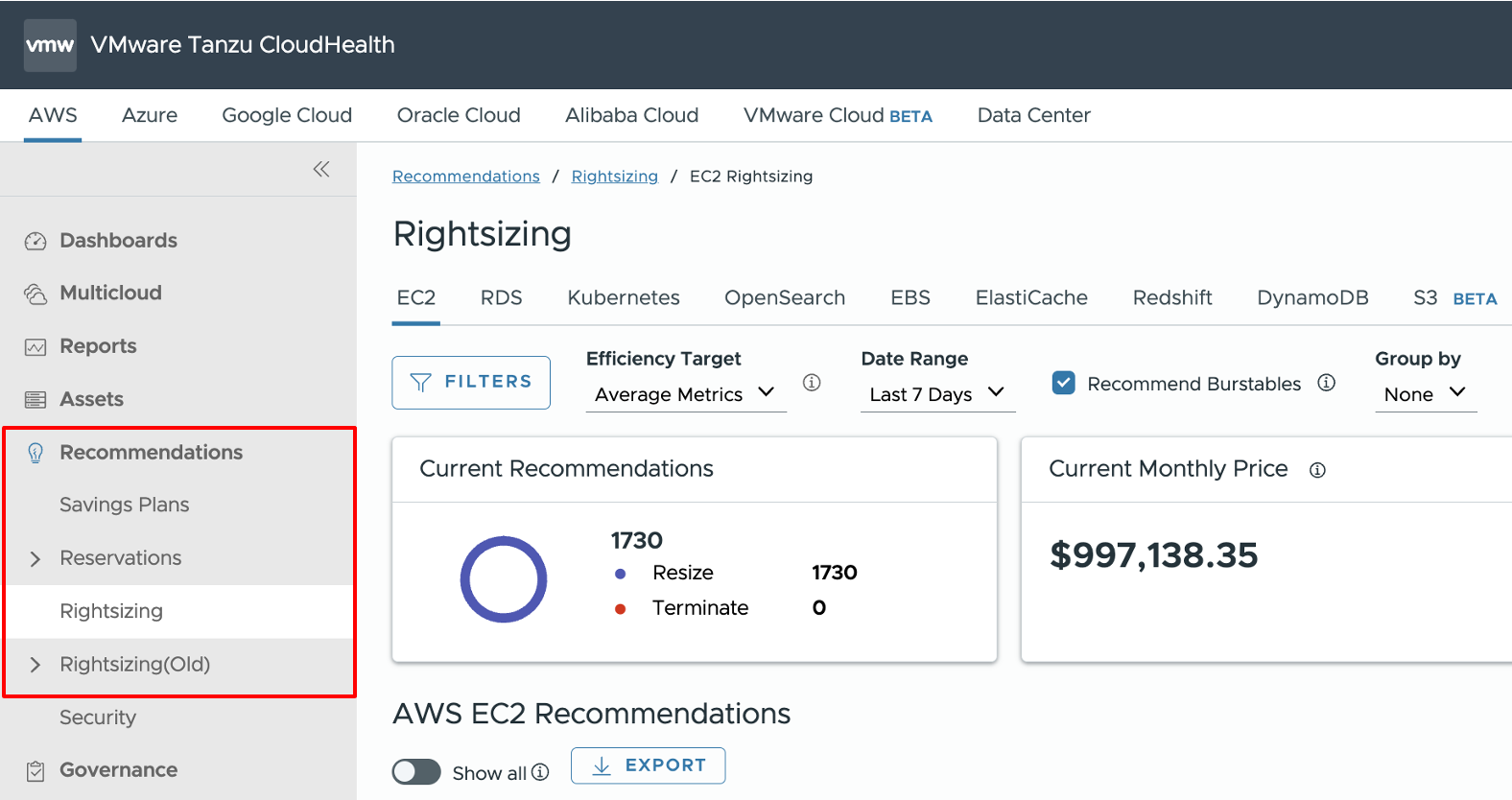Collapse the sidebar with double-chevron icon
Screen dimensions: 1512x800
pyautogui.click(x=321, y=170)
